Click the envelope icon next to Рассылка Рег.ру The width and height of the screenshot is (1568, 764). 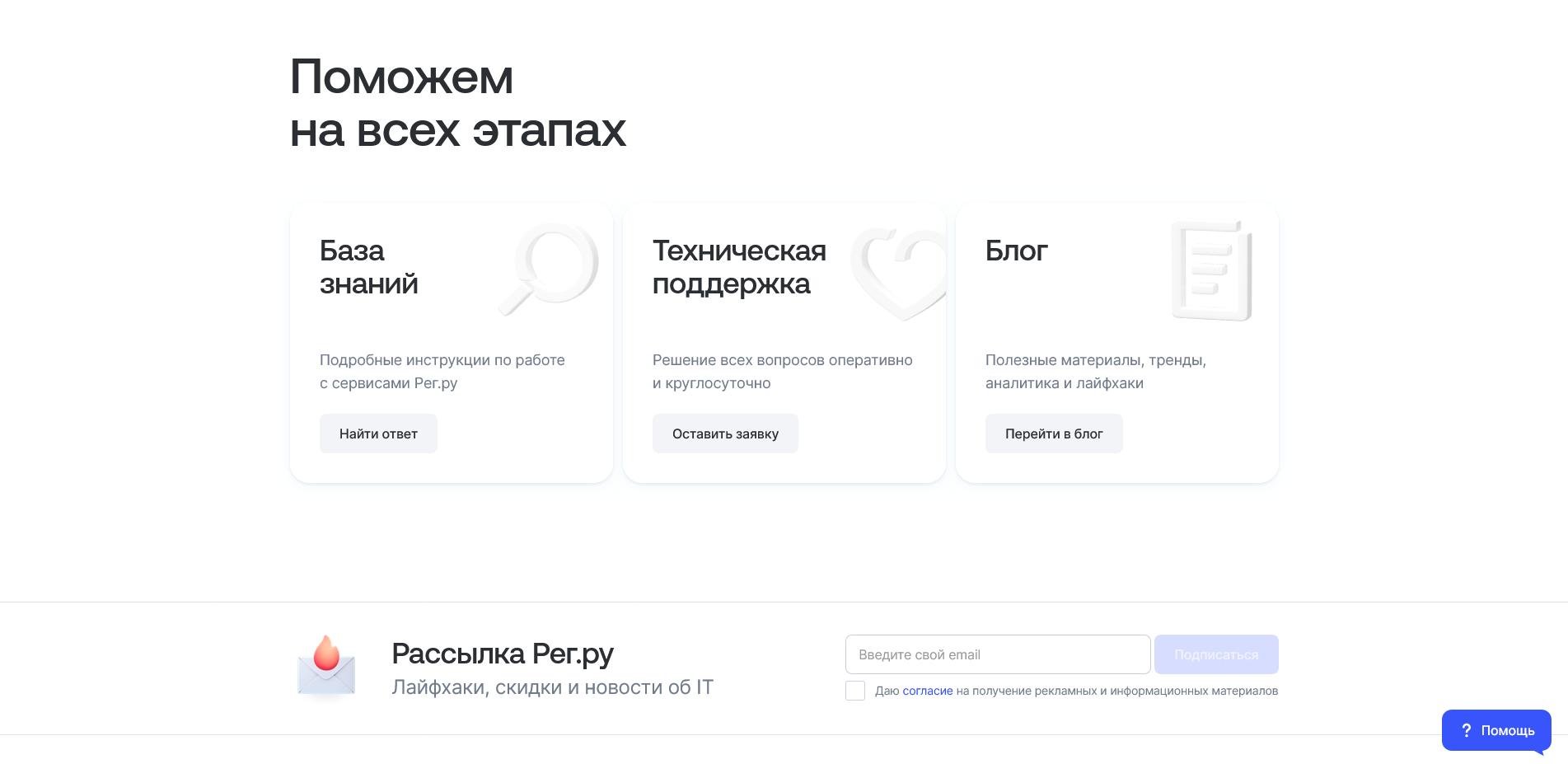(x=325, y=667)
